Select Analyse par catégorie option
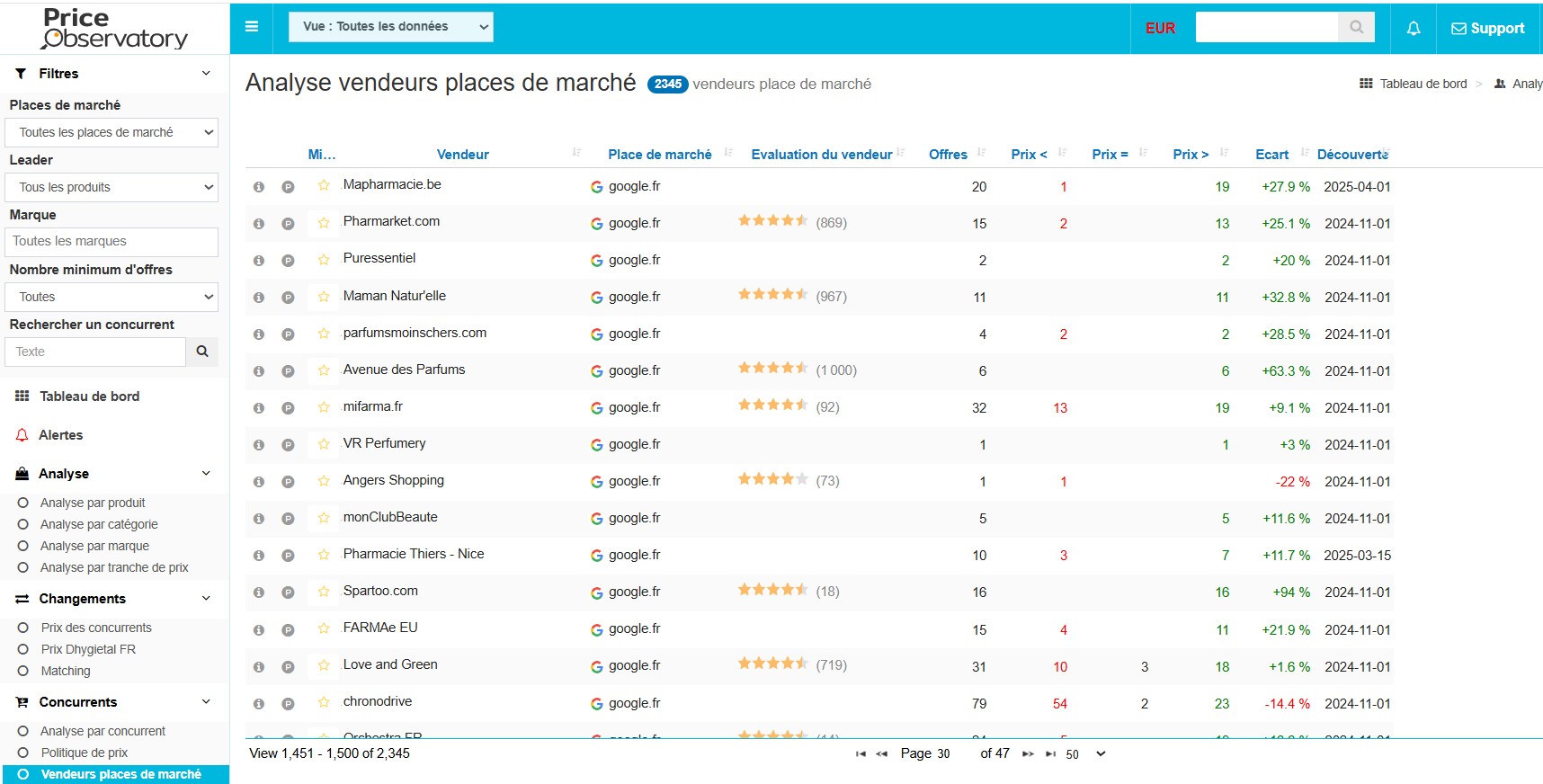 99,524
